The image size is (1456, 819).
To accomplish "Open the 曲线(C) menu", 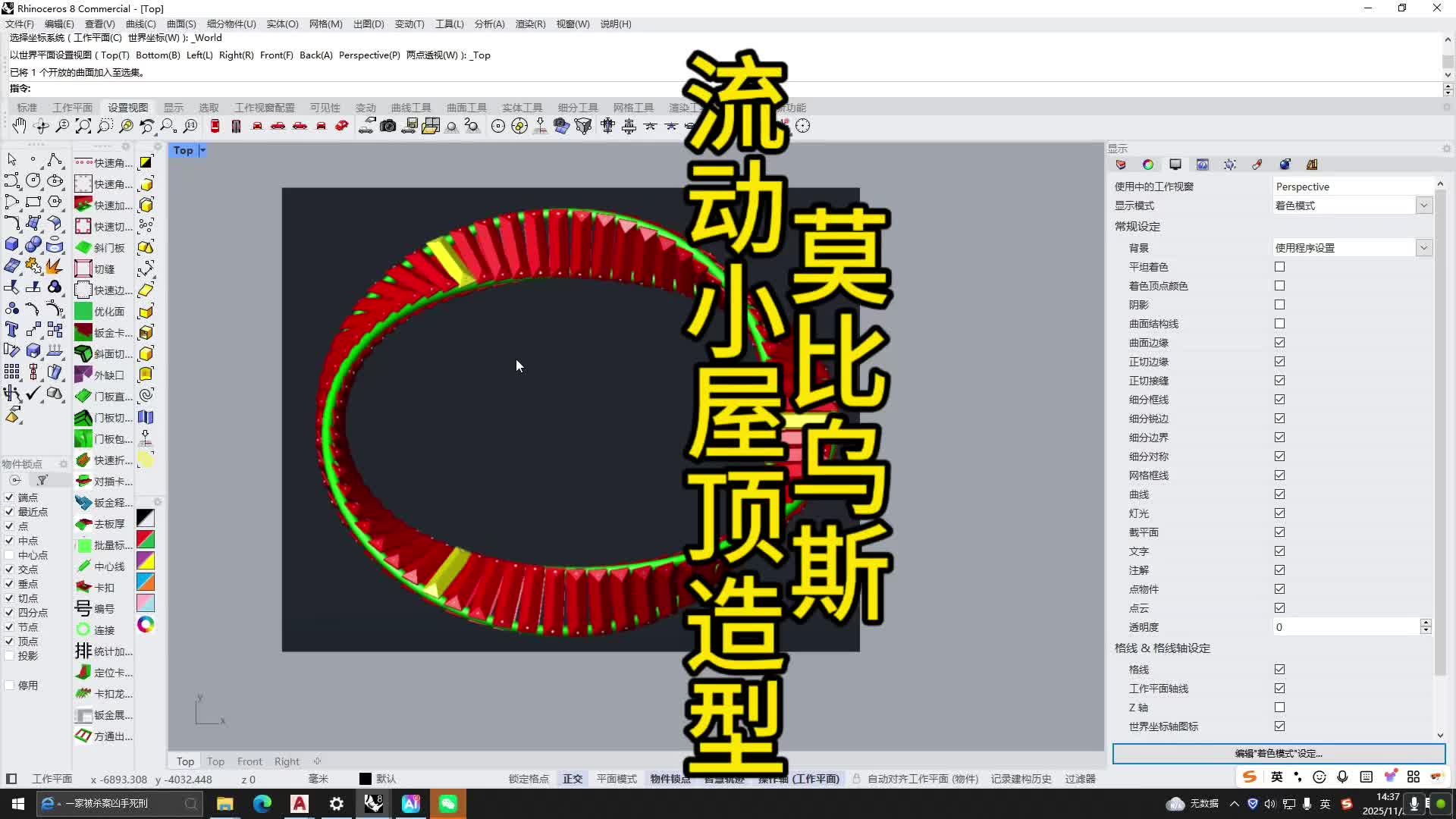I will [x=141, y=24].
